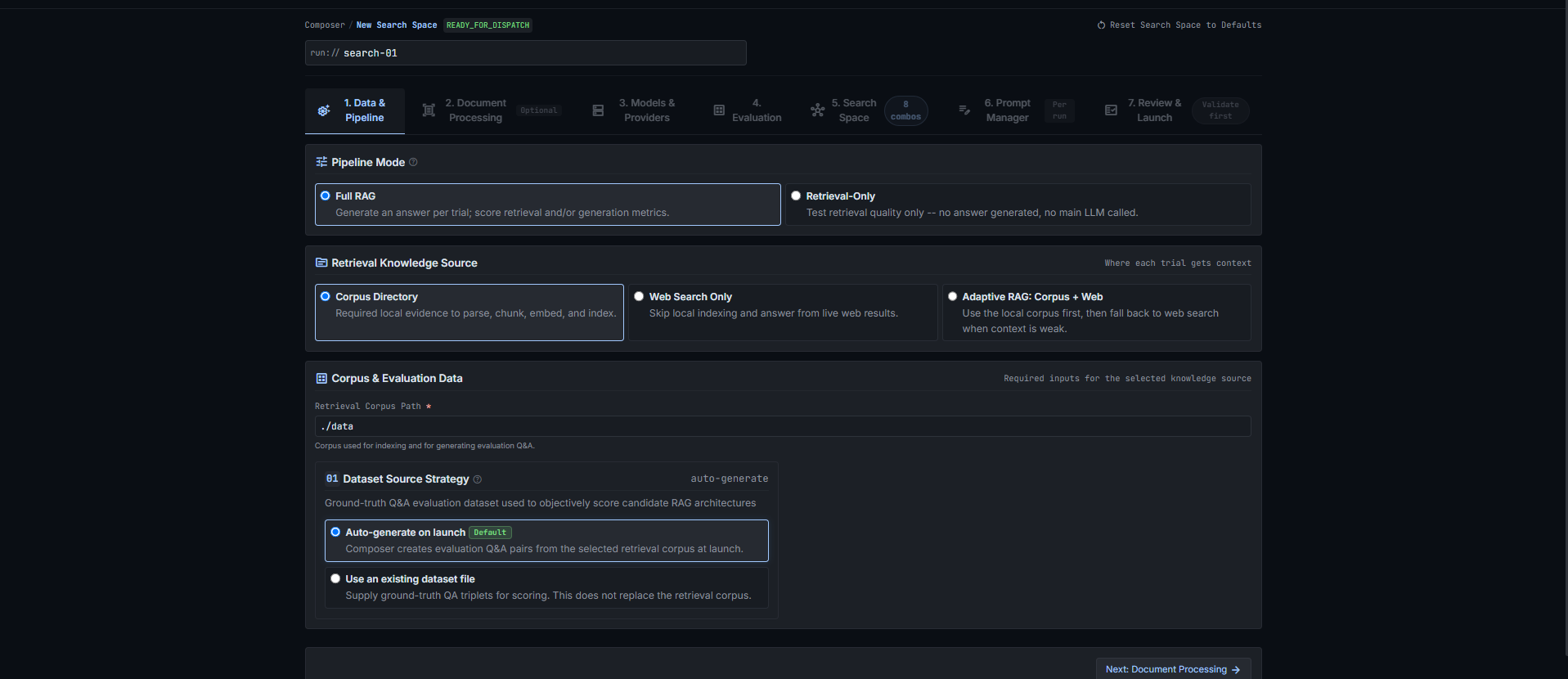This screenshot has width=1568, height=679.
Task: Click 'Corpus used for indexing' helper text
Action: 425,446
